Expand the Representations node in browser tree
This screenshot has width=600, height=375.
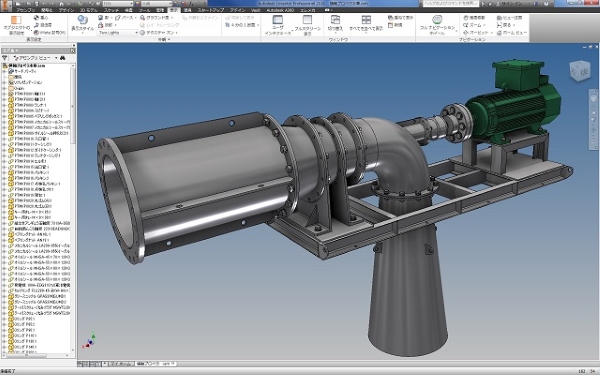point(4,82)
